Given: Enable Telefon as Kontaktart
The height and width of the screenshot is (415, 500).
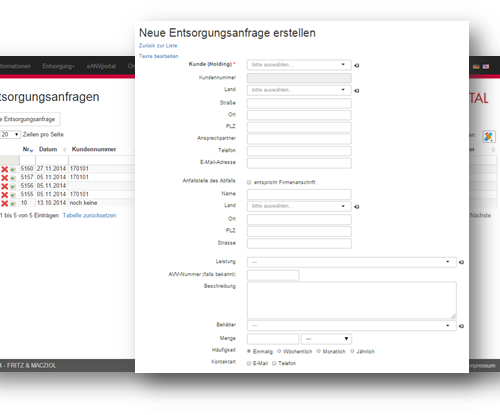Looking at the screenshot, I should 274,363.
